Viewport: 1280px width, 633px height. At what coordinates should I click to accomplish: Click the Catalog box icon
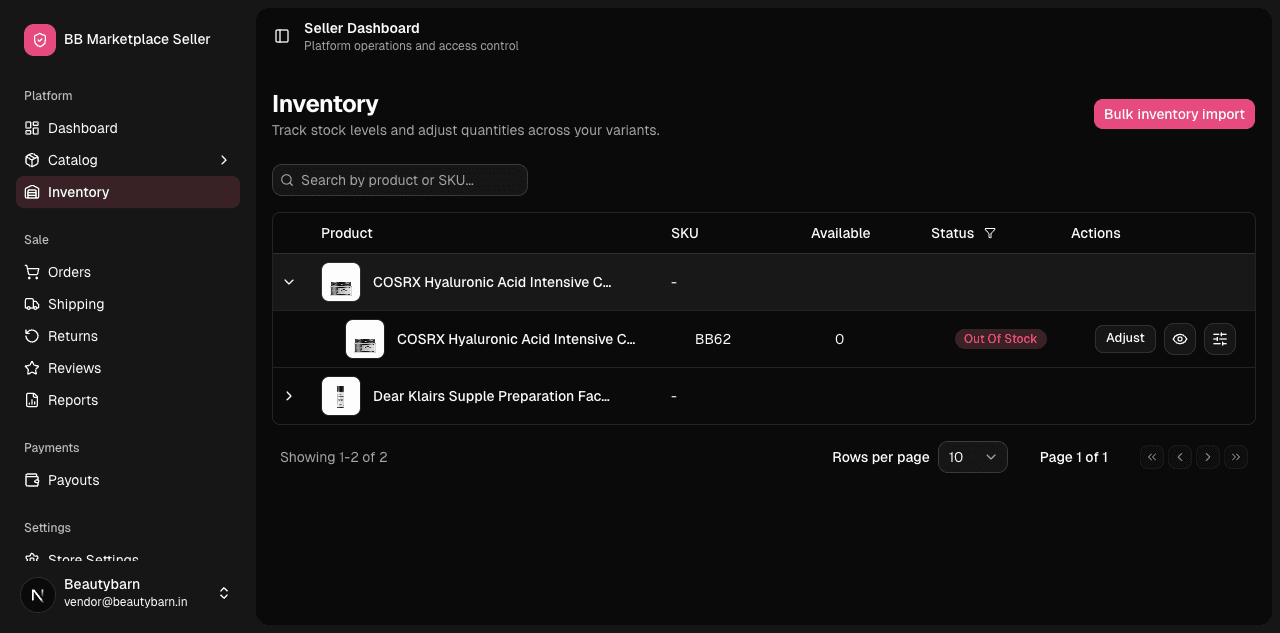pos(32,160)
